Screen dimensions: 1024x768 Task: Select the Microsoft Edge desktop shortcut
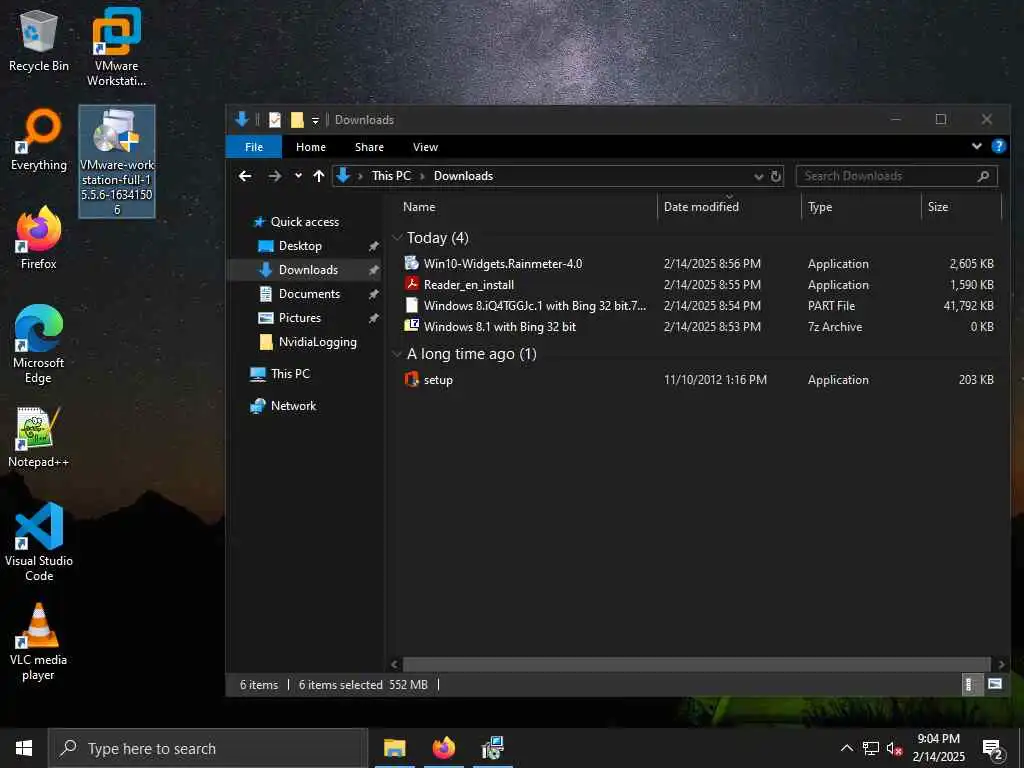tap(39, 345)
